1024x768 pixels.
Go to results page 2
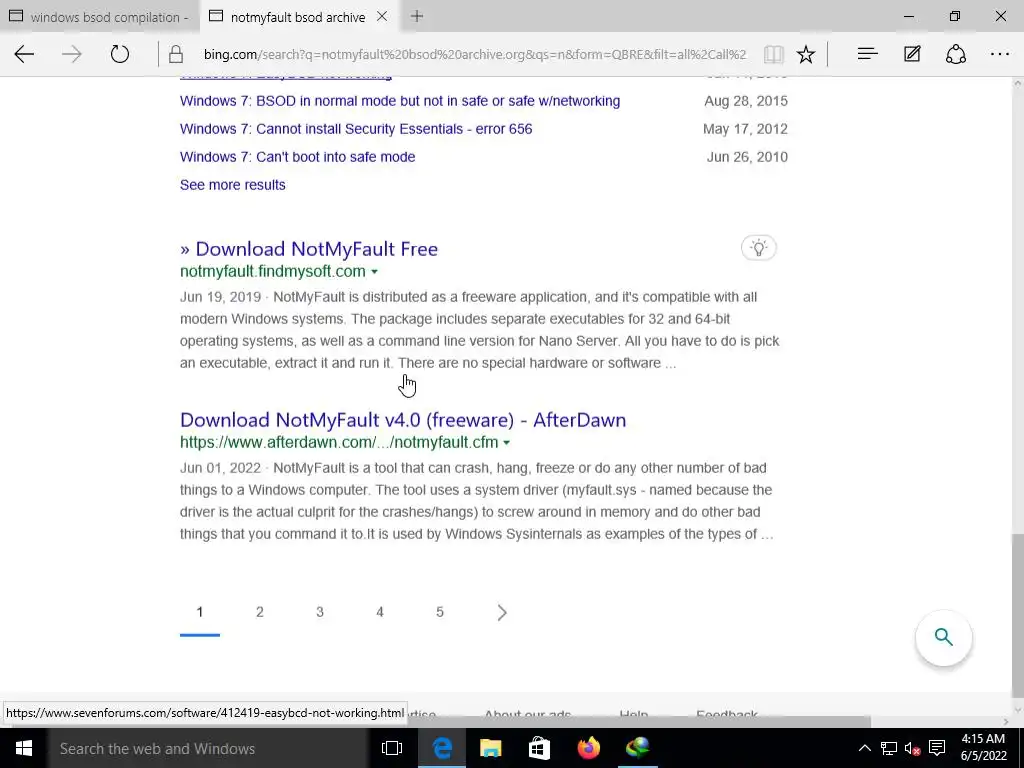point(260,612)
